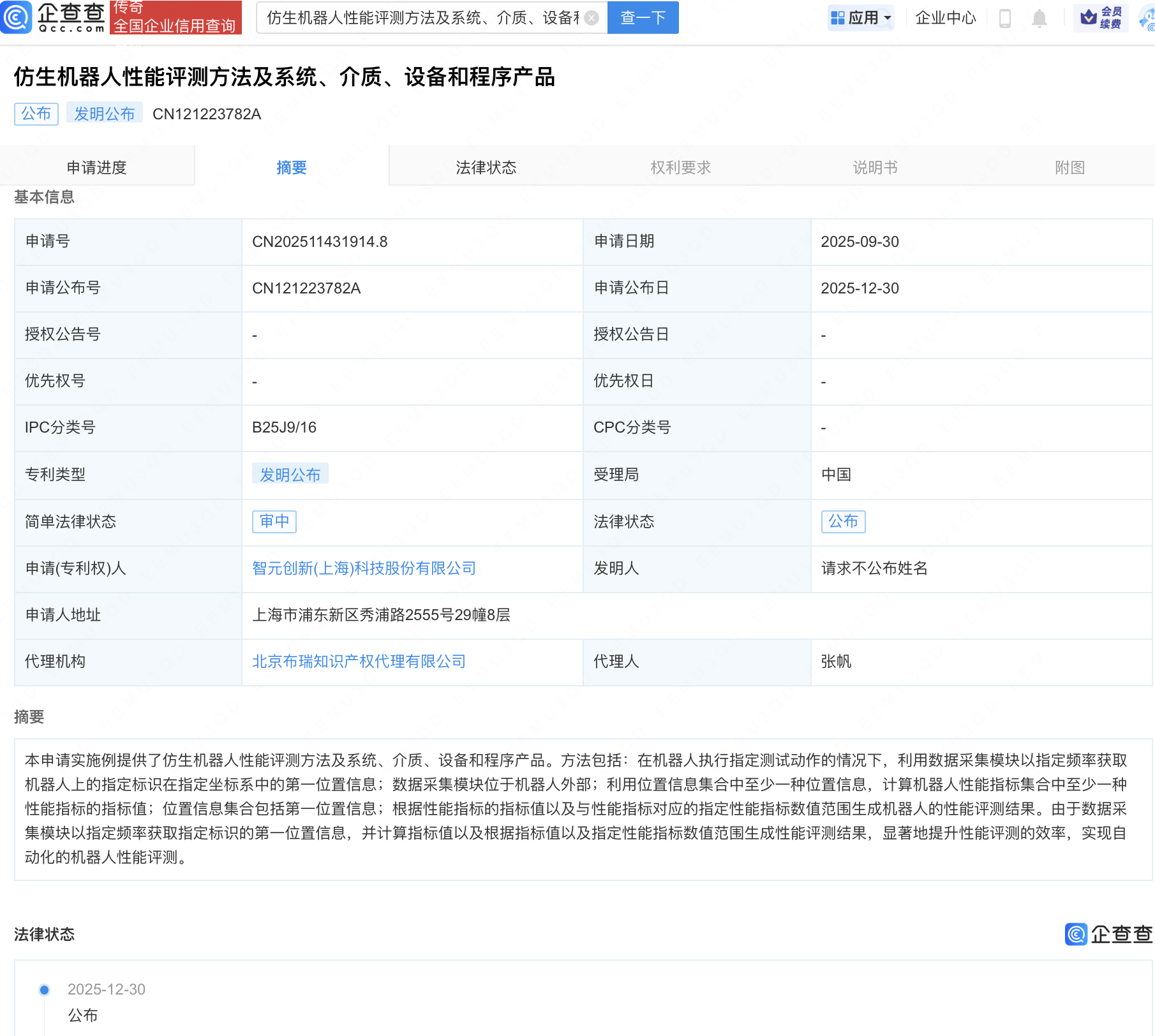Switch to the 申请进度 tab
The width and height of the screenshot is (1155, 1036).
[x=97, y=167]
